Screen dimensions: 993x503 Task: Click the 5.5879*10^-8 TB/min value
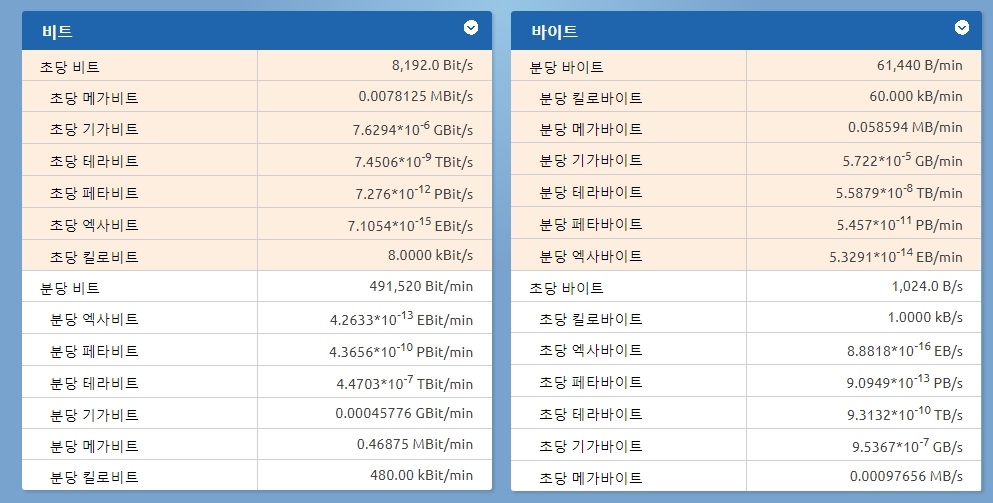pyautogui.click(x=900, y=192)
